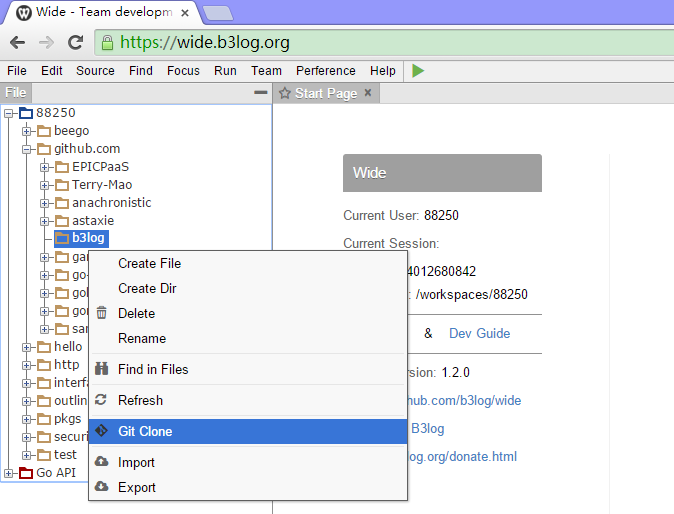This screenshot has height=514, width=674.
Task: Expand the Terry-Mao folder
Action: tap(45, 185)
